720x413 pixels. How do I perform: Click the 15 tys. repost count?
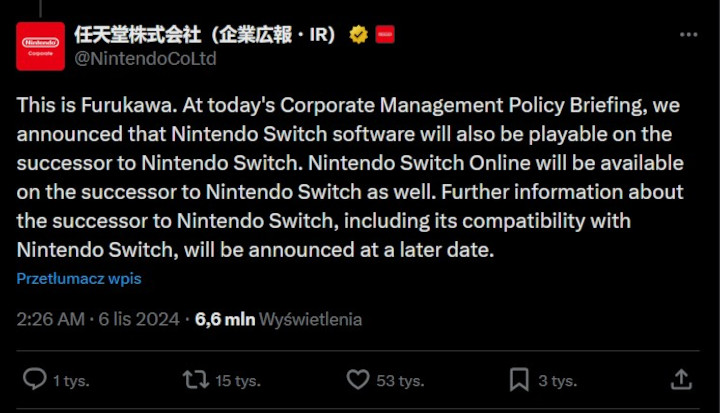click(238, 381)
